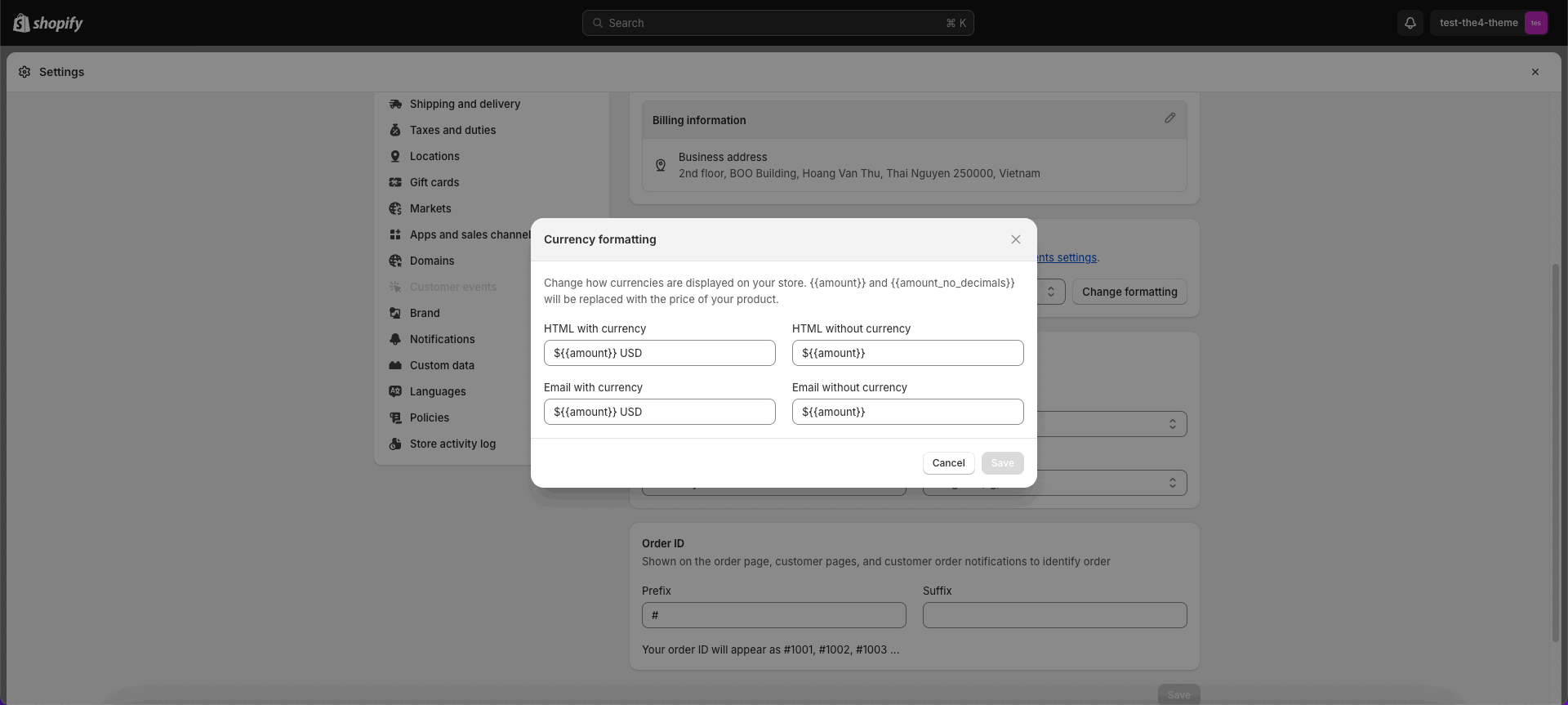Click the Store activity log icon
1568x705 pixels.
(395, 444)
